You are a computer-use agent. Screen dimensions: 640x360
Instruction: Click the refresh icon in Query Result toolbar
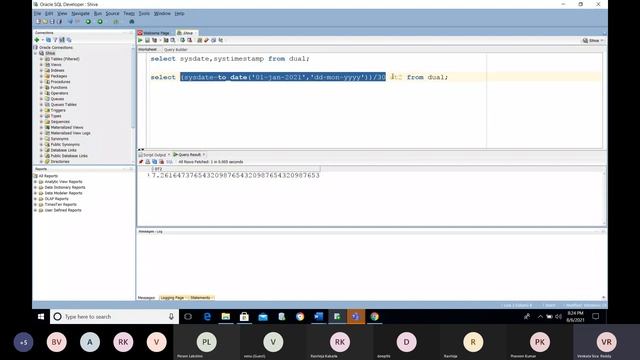(x=155, y=162)
